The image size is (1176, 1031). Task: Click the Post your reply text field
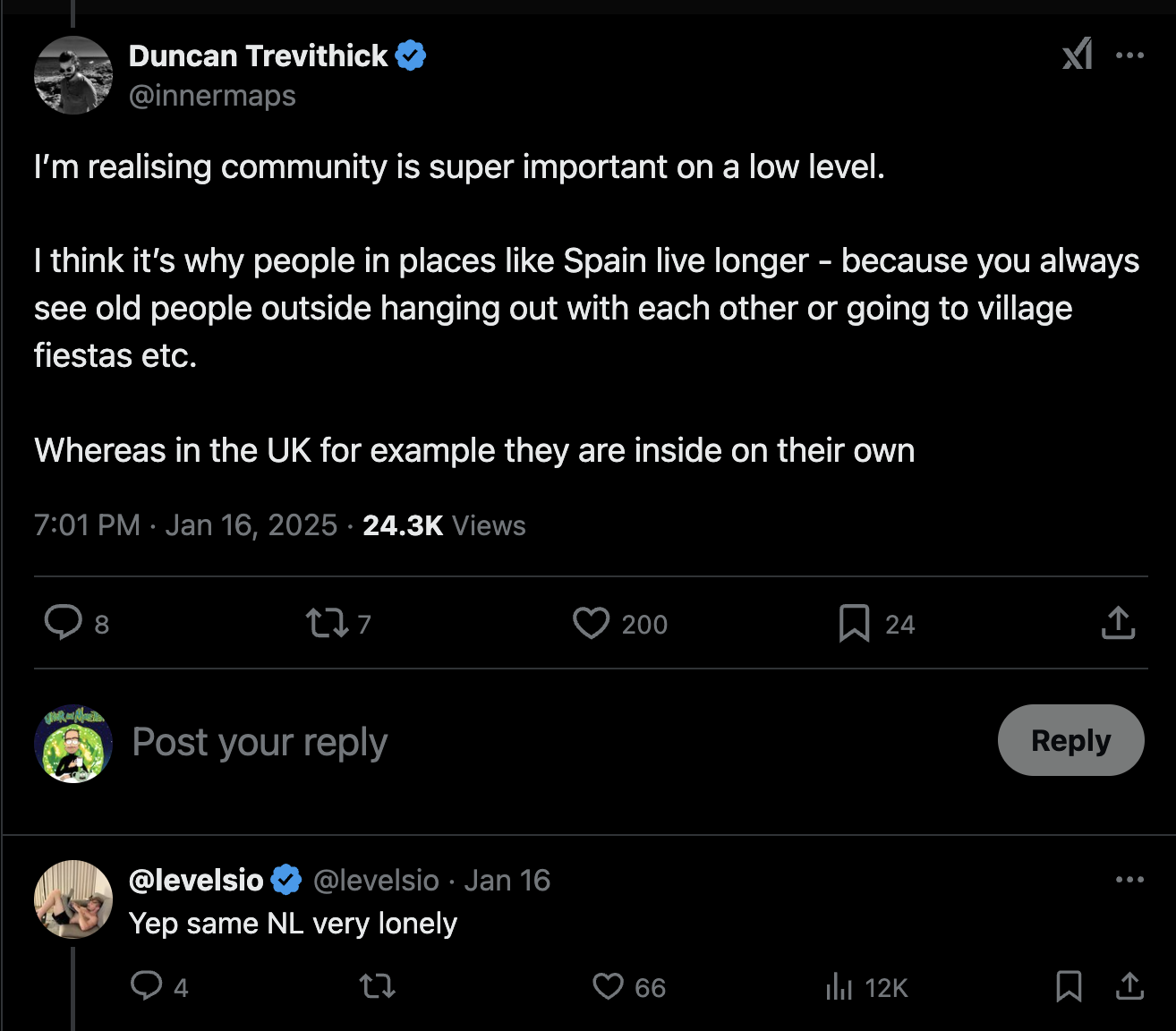(x=537, y=742)
